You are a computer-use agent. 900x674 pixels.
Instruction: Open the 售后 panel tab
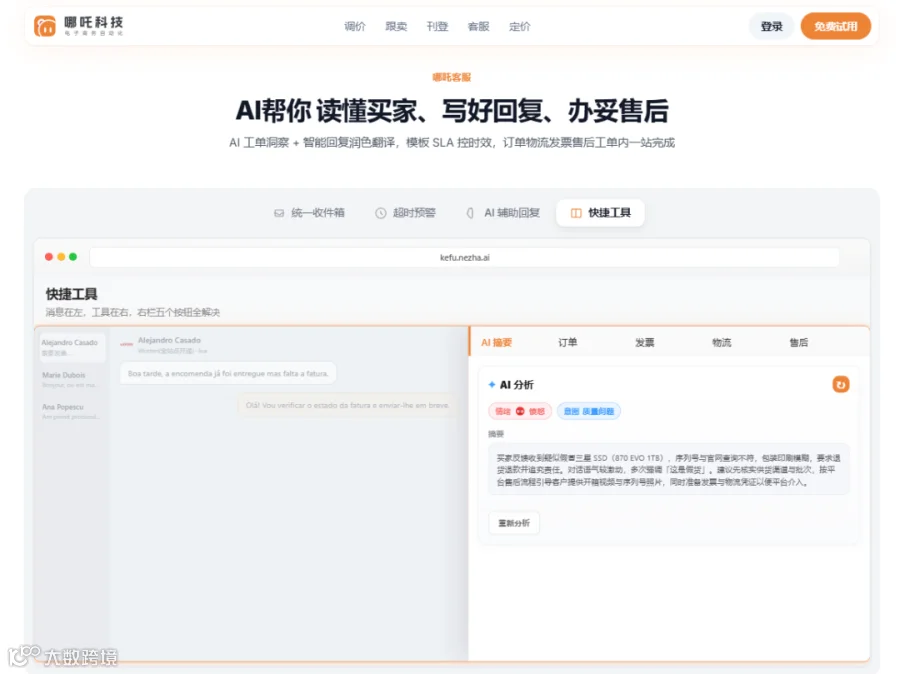pyautogui.click(x=798, y=342)
